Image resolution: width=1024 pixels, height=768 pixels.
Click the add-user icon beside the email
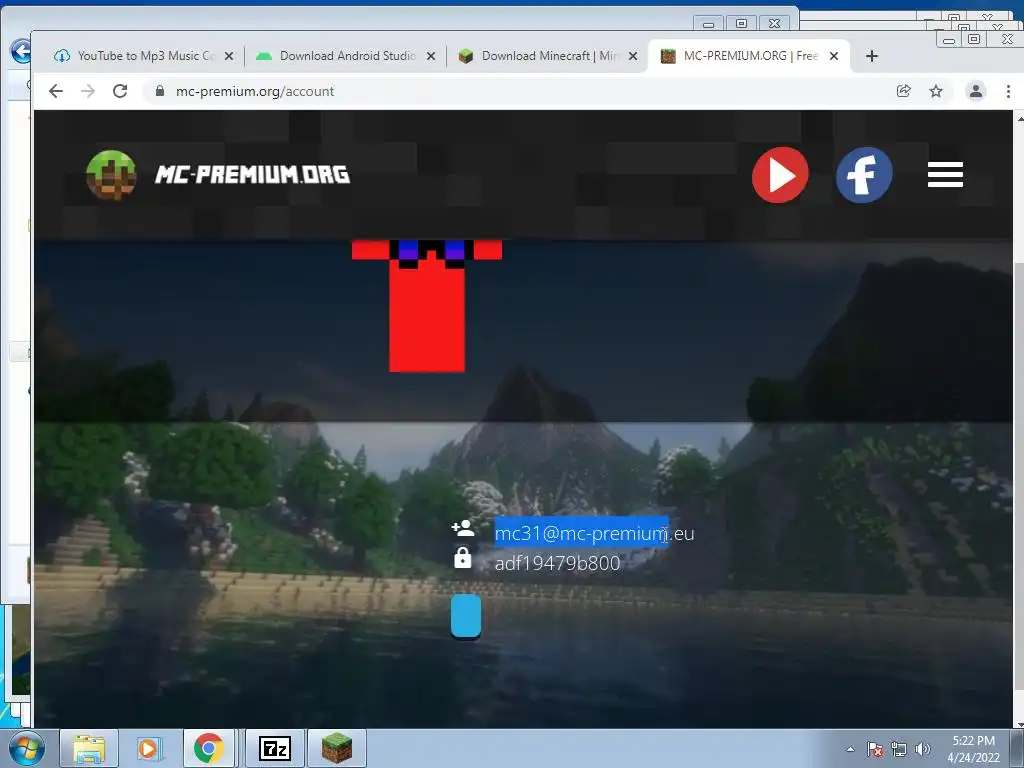point(463,528)
